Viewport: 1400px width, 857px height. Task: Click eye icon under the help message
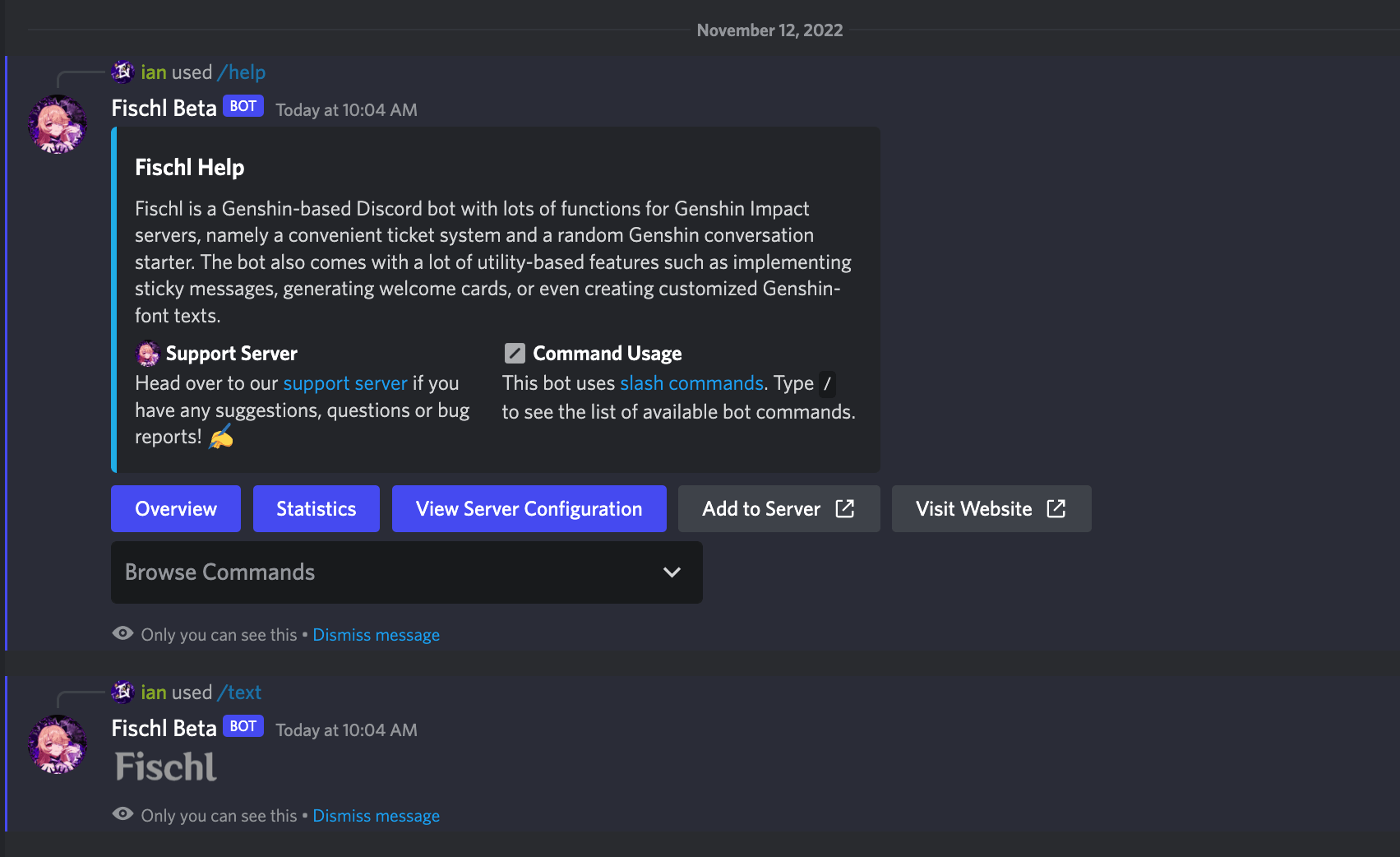point(123,633)
